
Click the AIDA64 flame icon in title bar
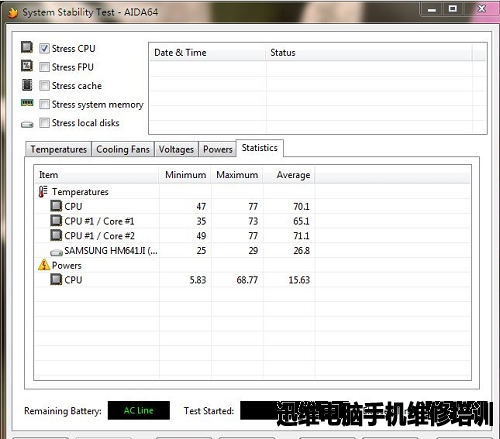click(x=13, y=13)
